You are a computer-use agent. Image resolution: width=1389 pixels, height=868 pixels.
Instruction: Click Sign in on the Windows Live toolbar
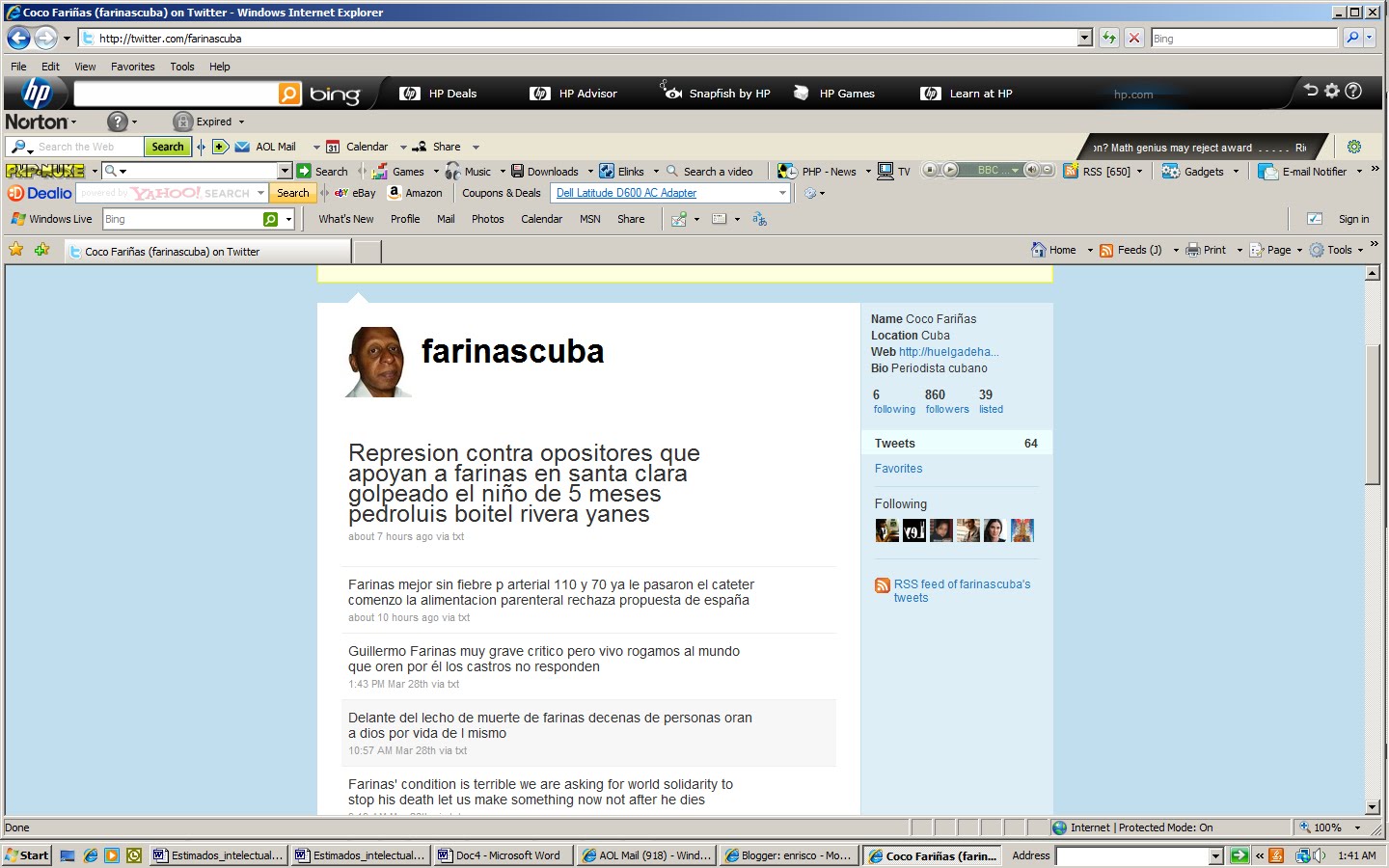pos(1353,219)
